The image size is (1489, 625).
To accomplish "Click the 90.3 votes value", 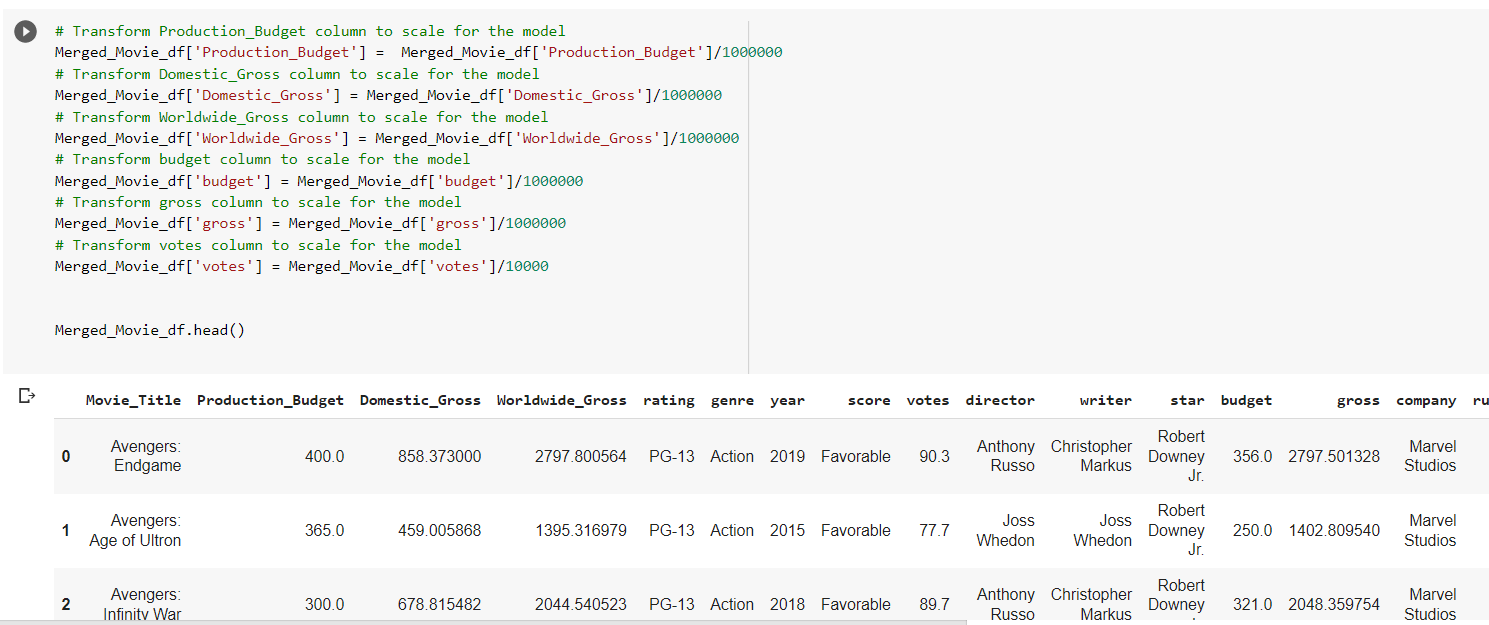I will pyautogui.click(x=934, y=456).
